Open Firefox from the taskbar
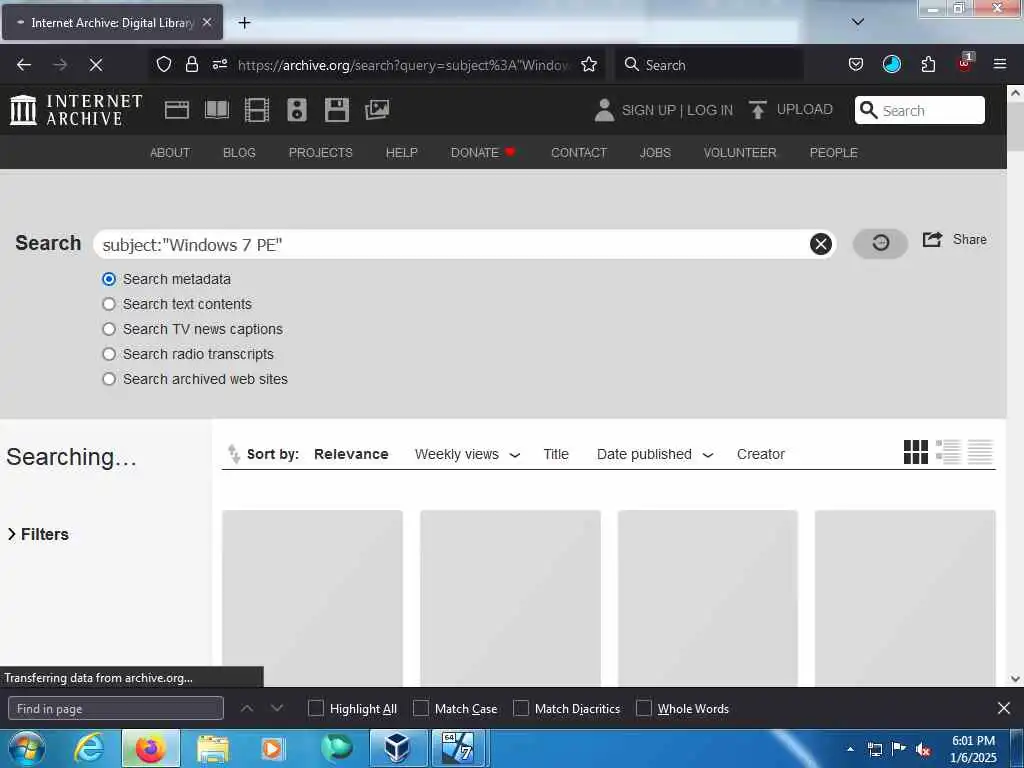 click(150, 748)
